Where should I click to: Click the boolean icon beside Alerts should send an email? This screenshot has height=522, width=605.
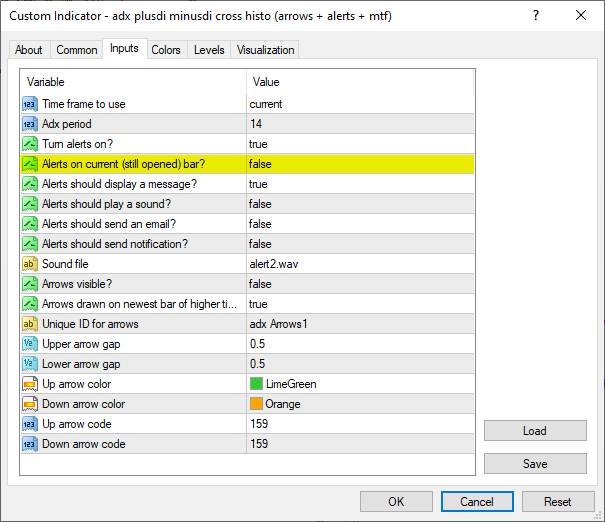30,224
